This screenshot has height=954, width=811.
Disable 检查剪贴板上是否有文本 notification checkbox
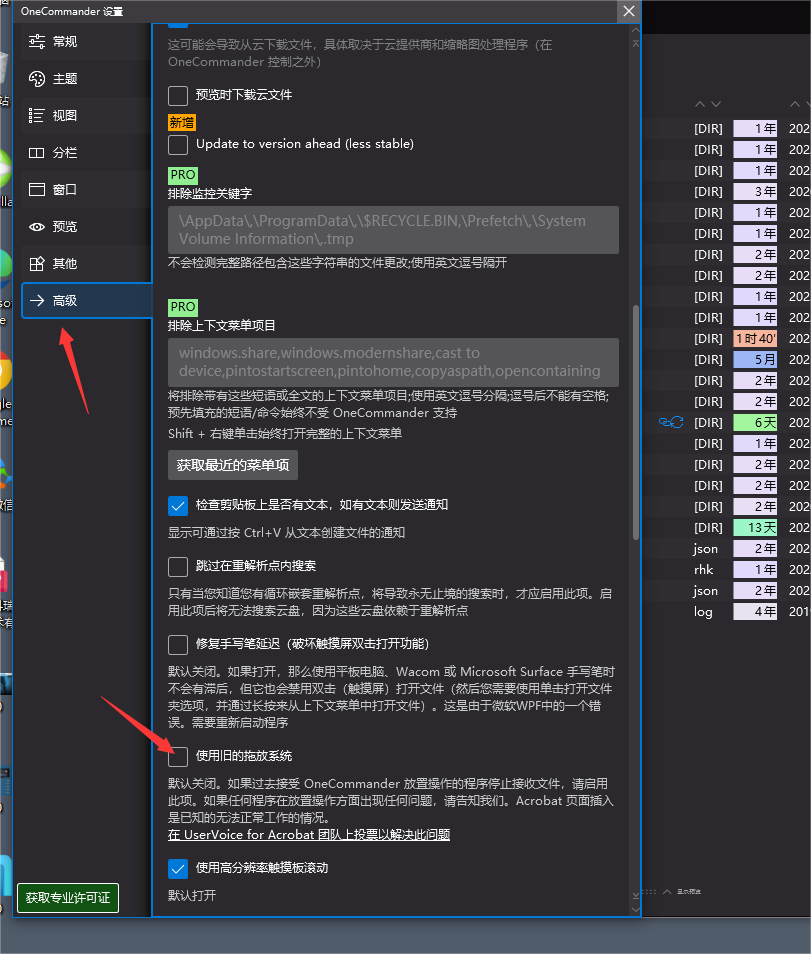pyautogui.click(x=178, y=505)
